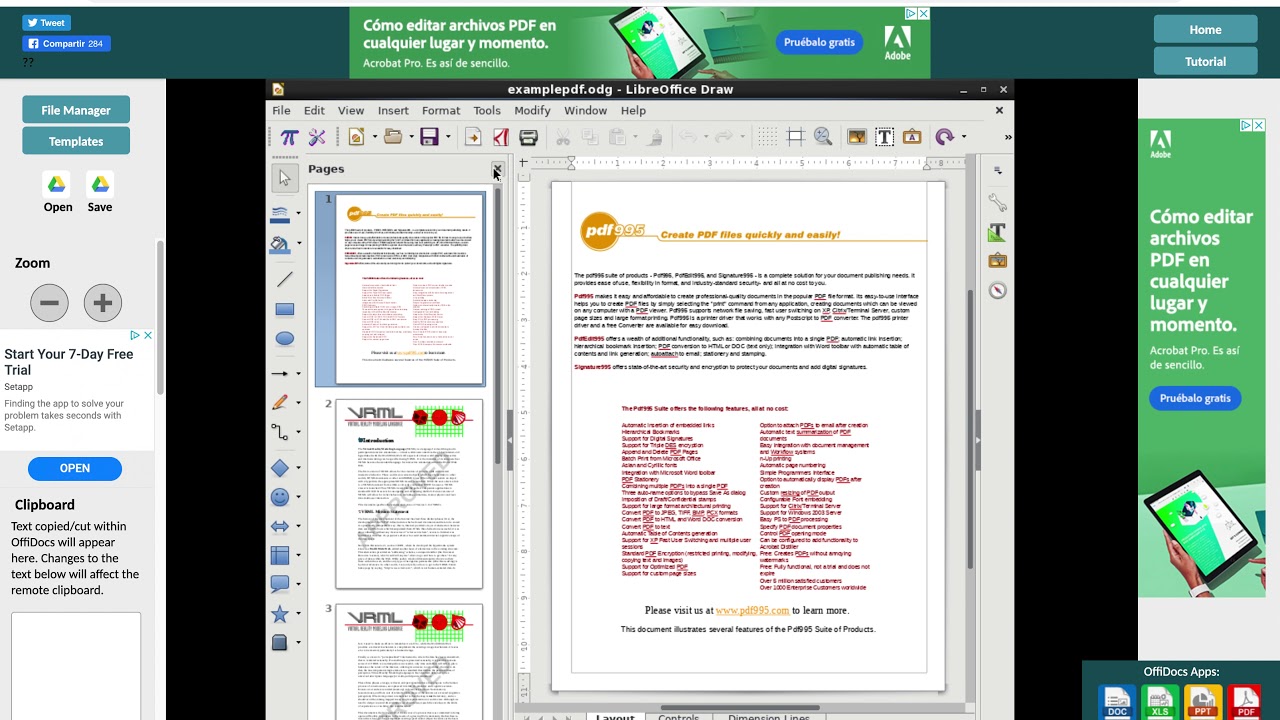Click the Tweet button

coord(46,23)
